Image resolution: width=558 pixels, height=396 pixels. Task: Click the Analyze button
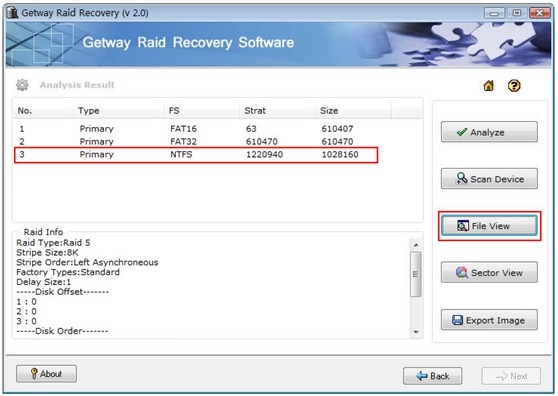pyautogui.click(x=489, y=132)
